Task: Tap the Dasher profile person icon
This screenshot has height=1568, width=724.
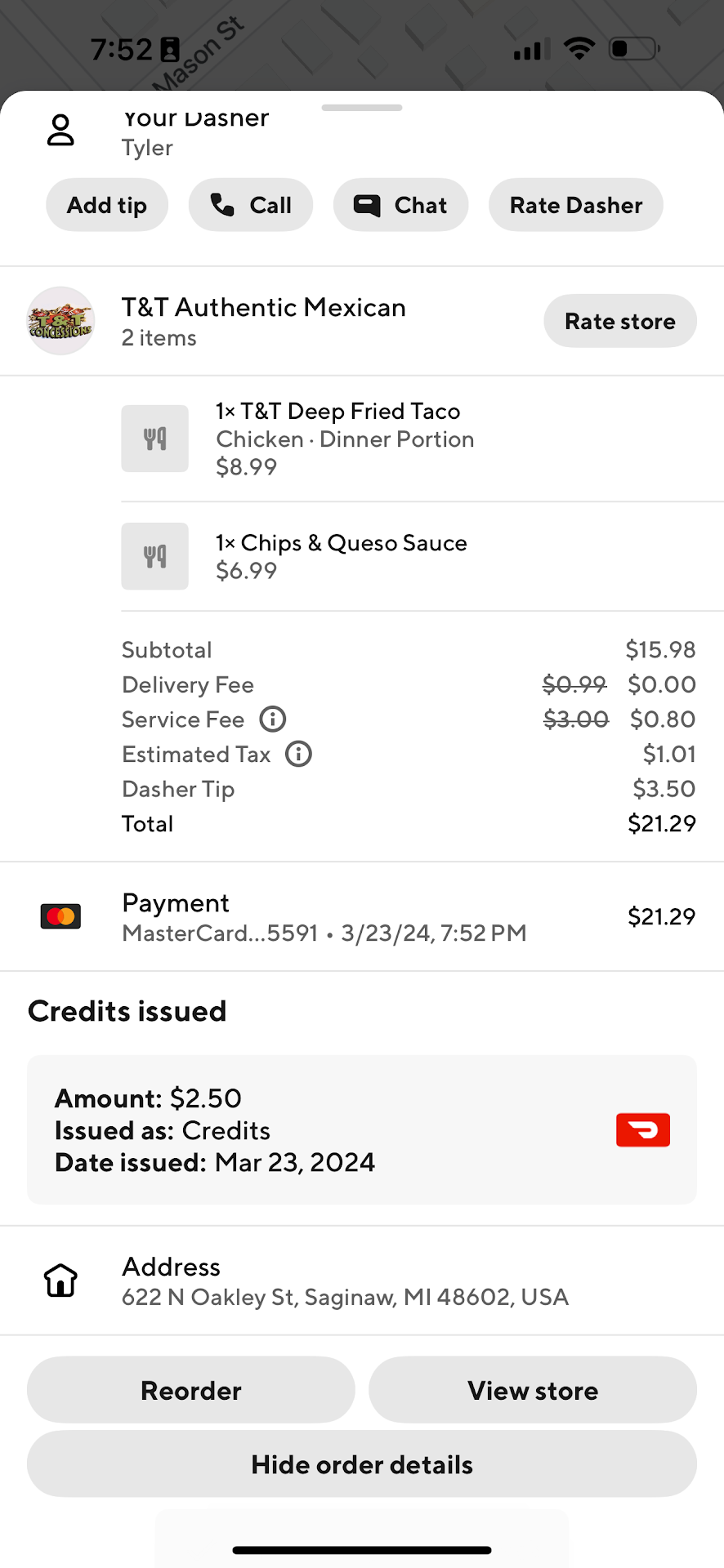Action: 60,131
